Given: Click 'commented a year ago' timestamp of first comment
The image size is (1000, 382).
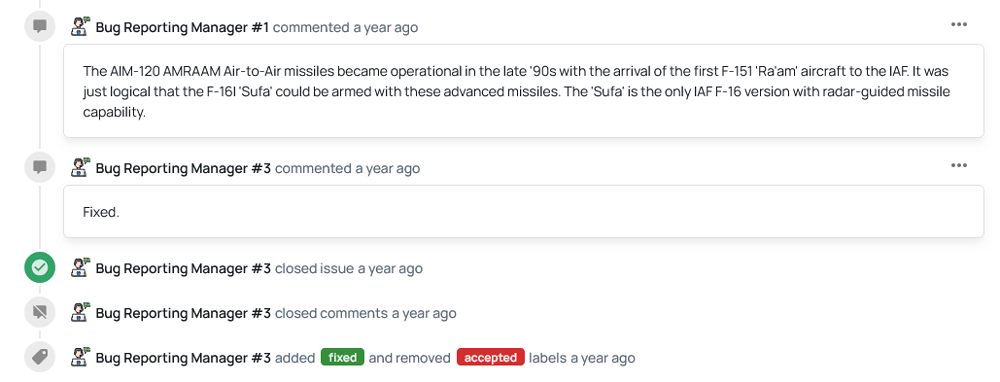Looking at the screenshot, I should pos(346,27).
